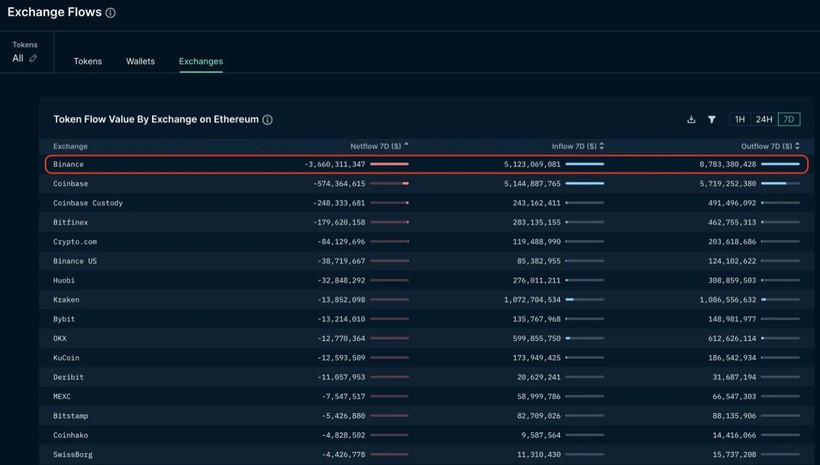Click Deribit outflow value 31,687,194

[x=734, y=377]
